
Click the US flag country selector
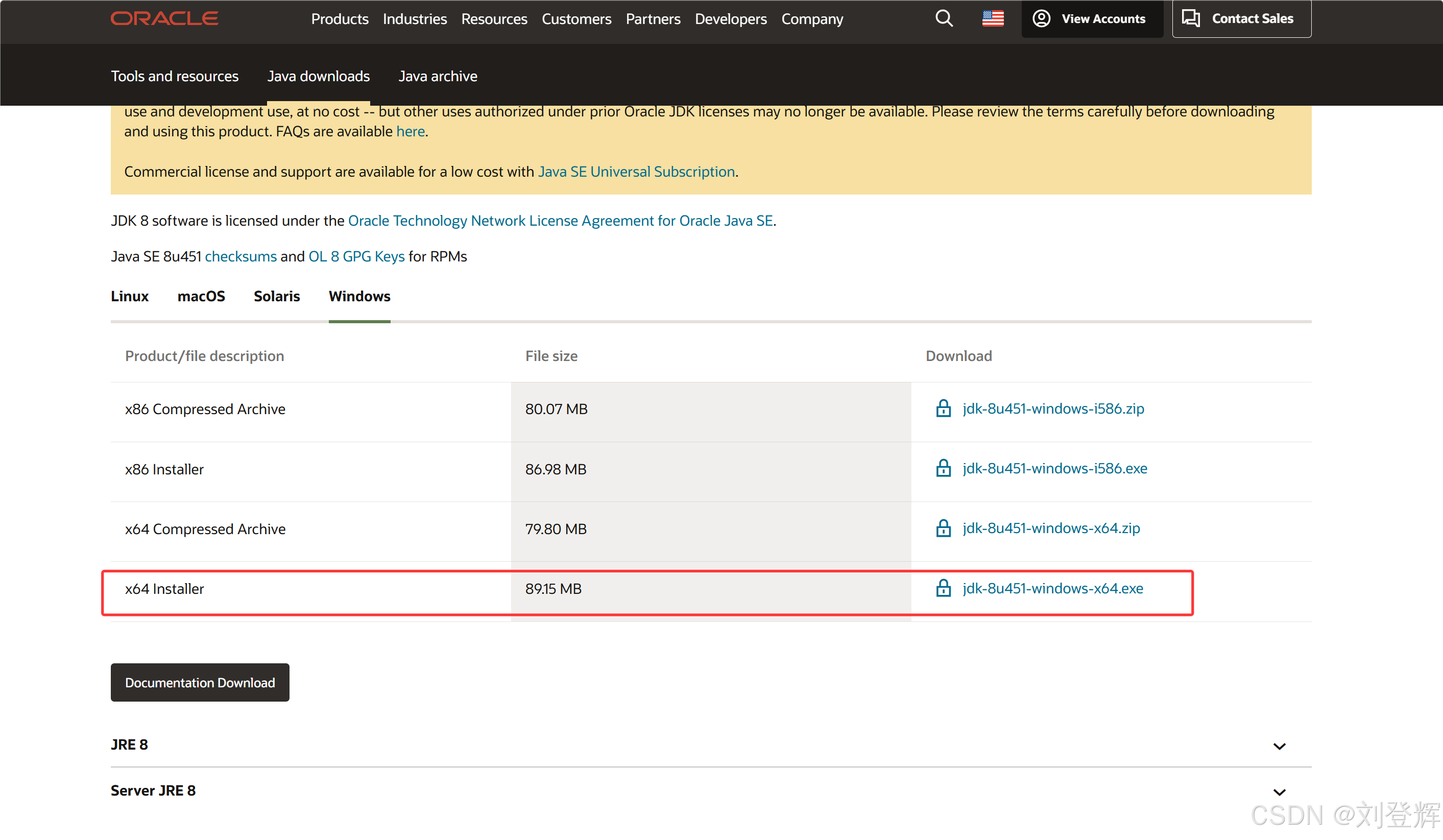tap(992, 18)
